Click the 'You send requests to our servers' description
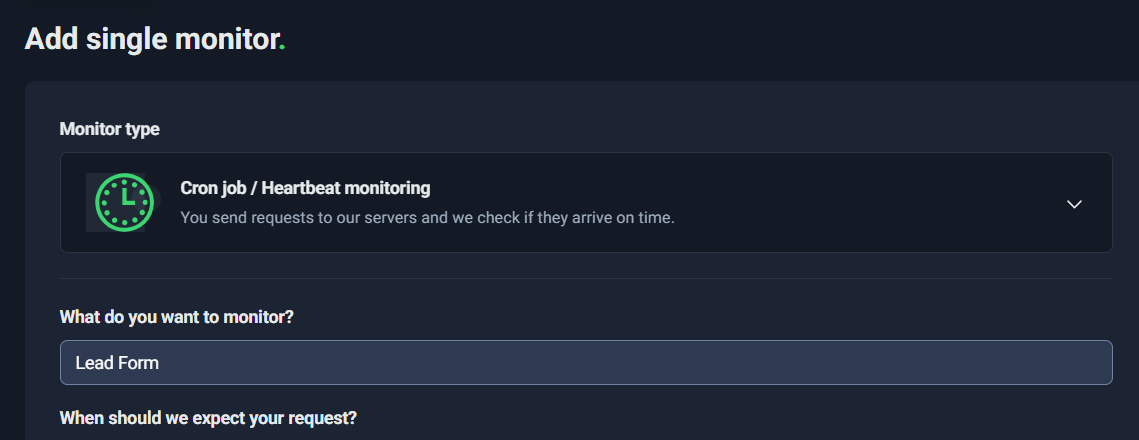 pyautogui.click(x=427, y=217)
